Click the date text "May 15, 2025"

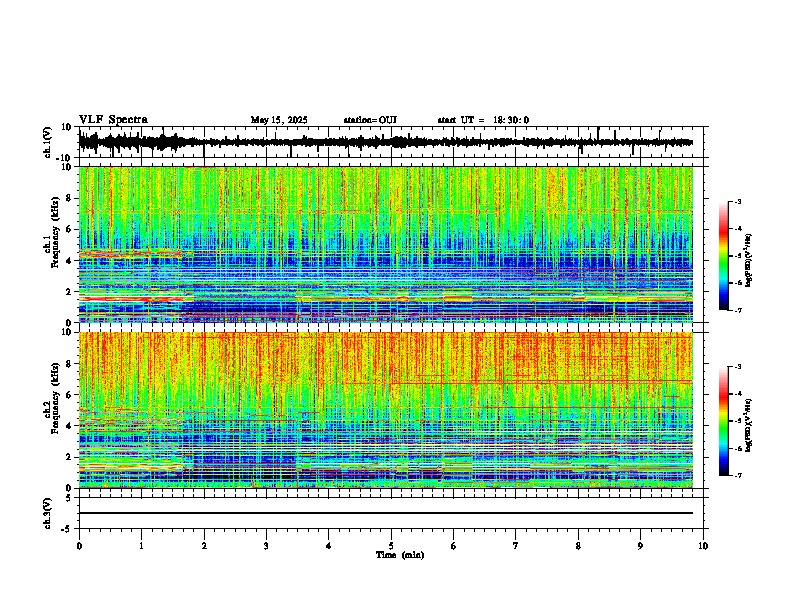(x=279, y=120)
